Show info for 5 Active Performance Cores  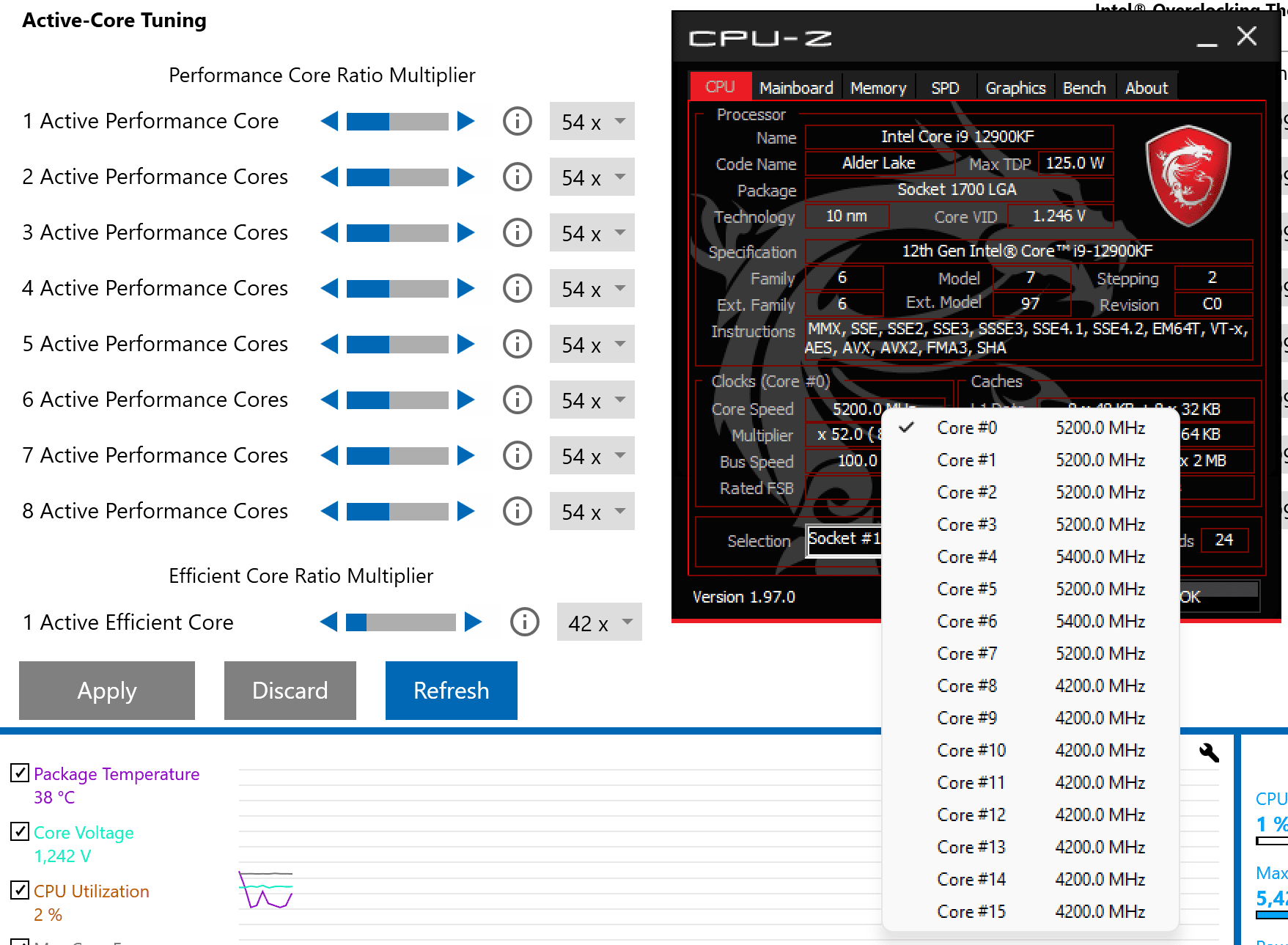coord(518,344)
